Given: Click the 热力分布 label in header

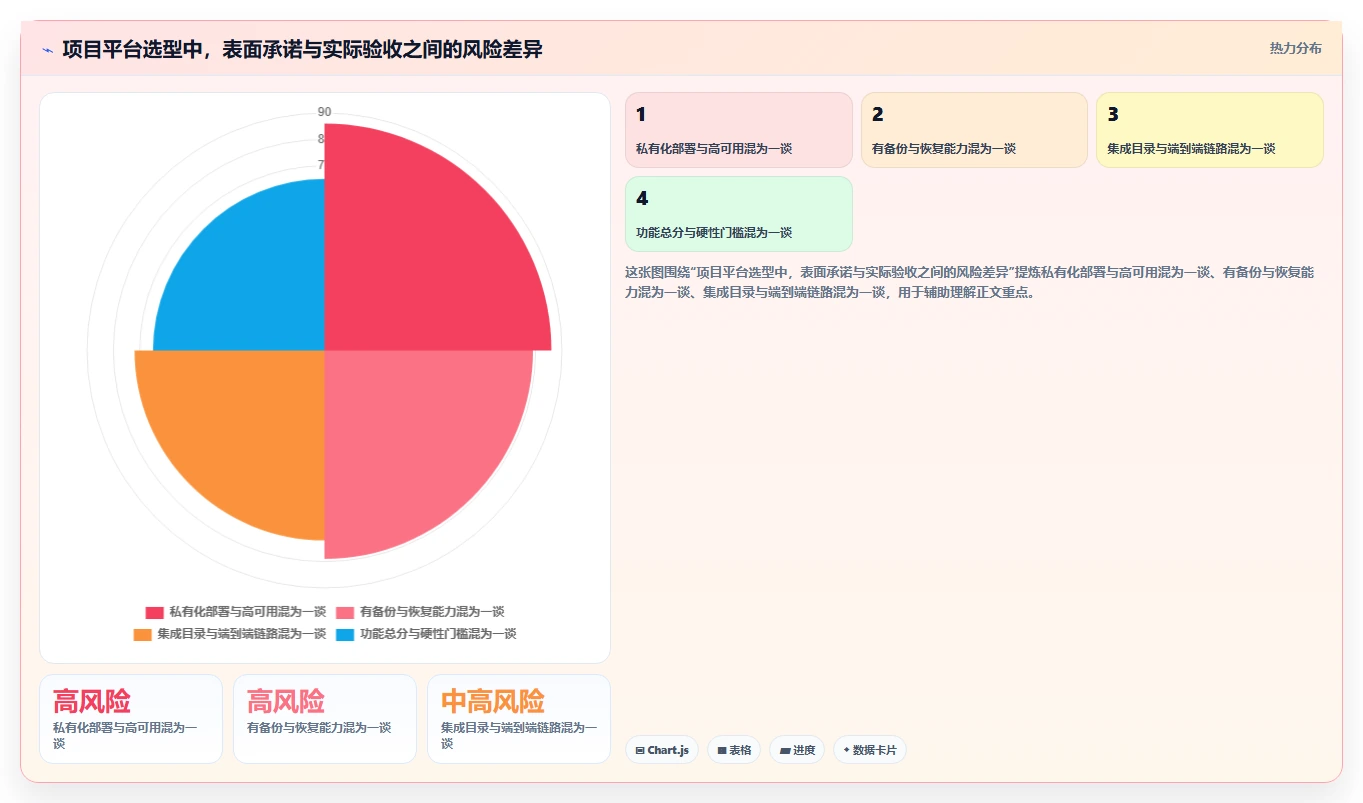Looking at the screenshot, I should pos(1295,48).
